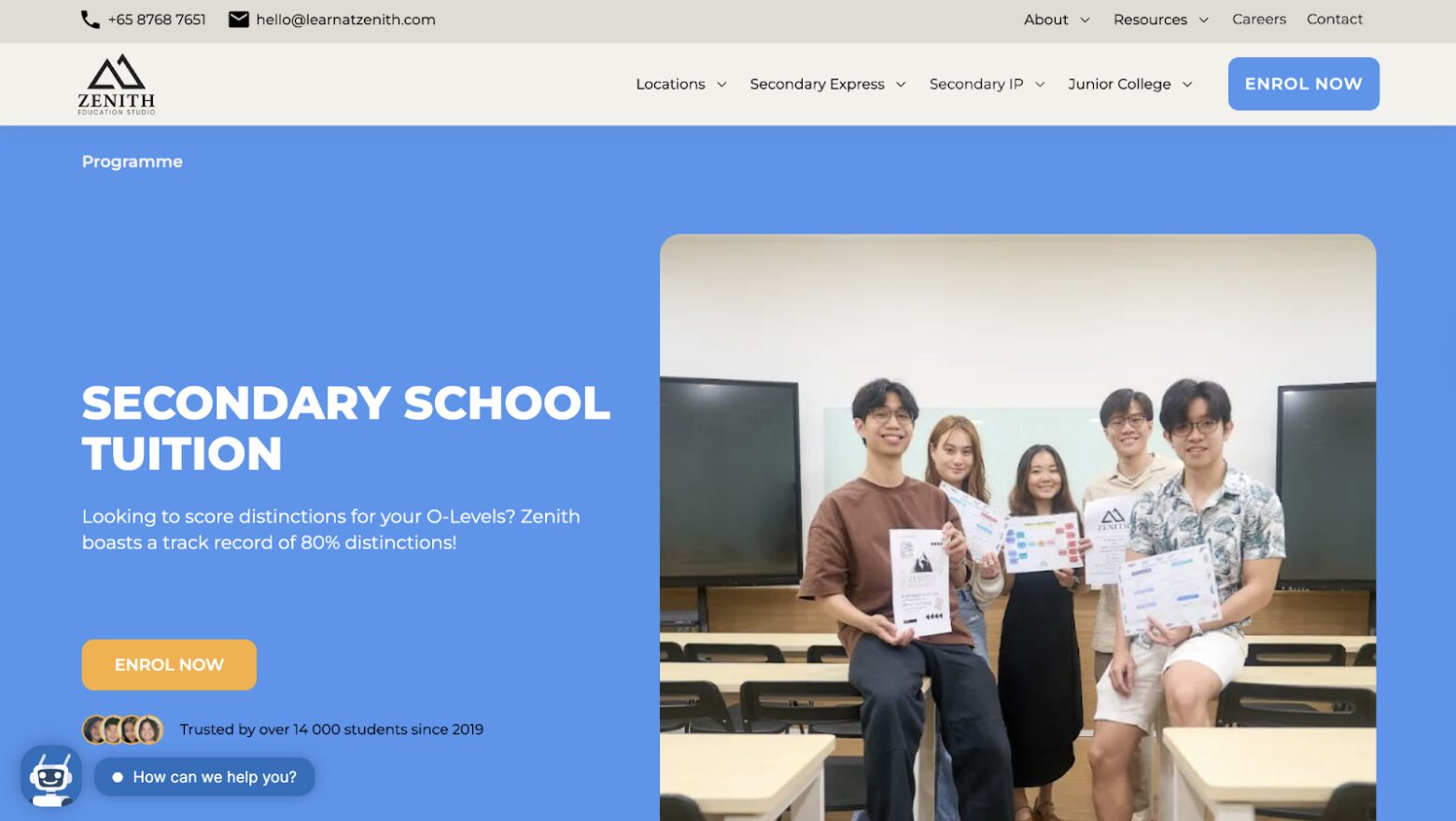Open the chatbot robot icon
Image resolution: width=1456 pixels, height=821 pixels.
click(51, 775)
